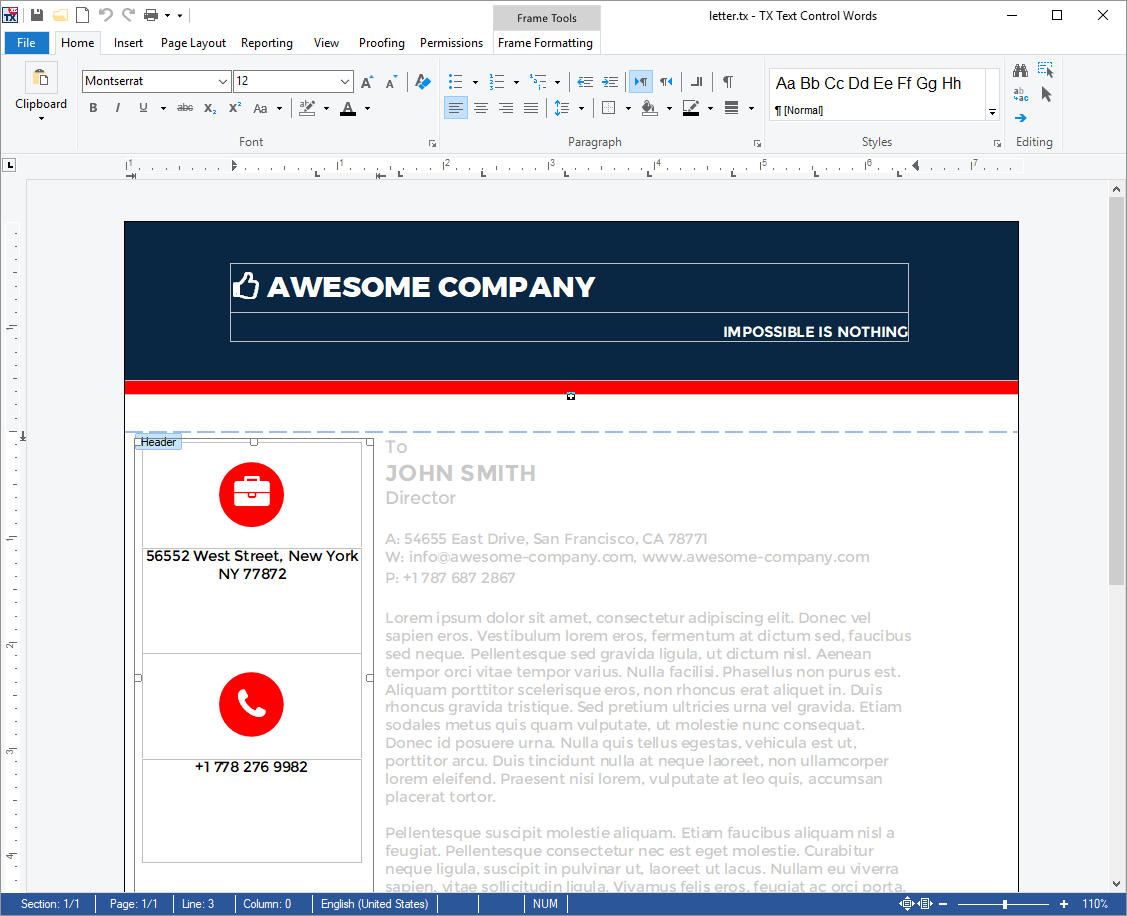The height and width of the screenshot is (916, 1127).
Task: Set page-end paragraph mark option
Action: (696, 82)
